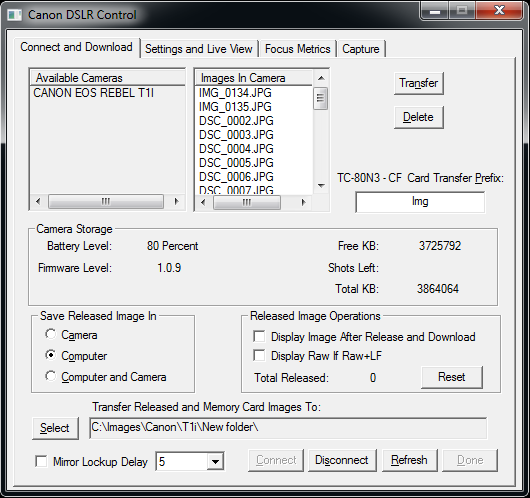Image resolution: width=530 pixels, height=498 pixels.
Task: Click Available Cameras horizontal scroll thumb
Action: pyautogui.click(x=106, y=201)
